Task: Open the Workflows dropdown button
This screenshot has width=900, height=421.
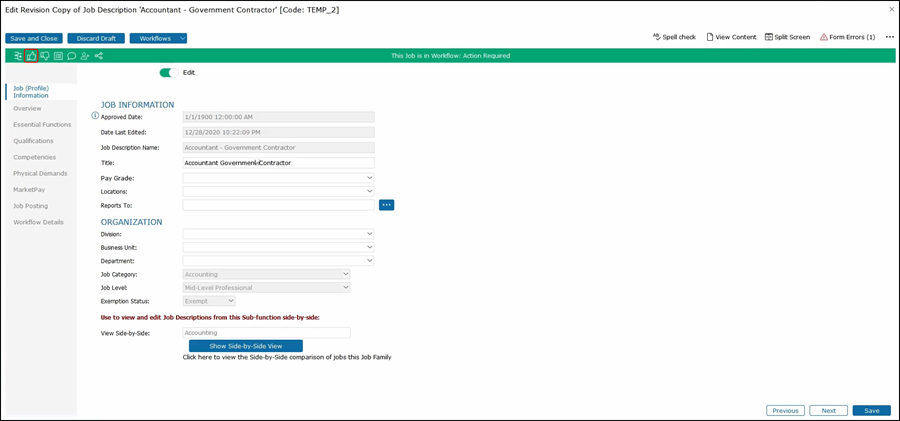Action: [158, 38]
